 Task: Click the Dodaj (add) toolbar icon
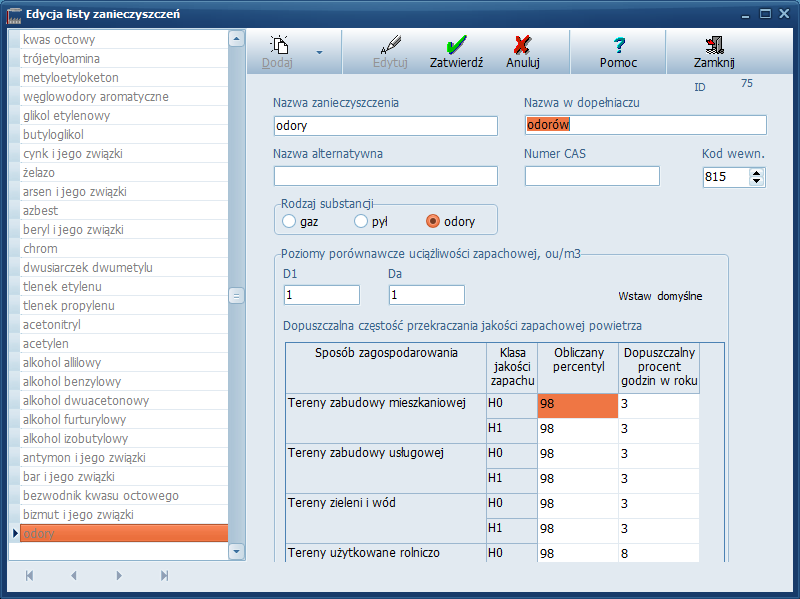click(279, 45)
